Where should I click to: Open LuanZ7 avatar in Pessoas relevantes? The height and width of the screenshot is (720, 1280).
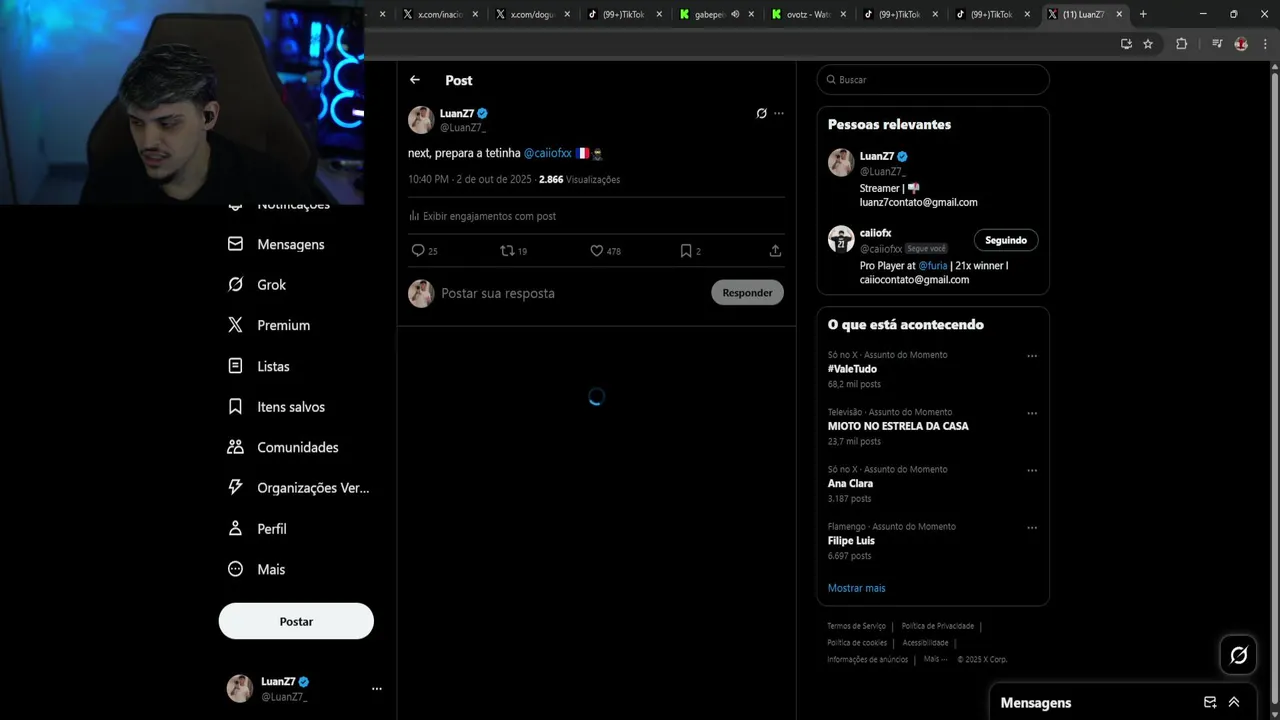coord(841,162)
